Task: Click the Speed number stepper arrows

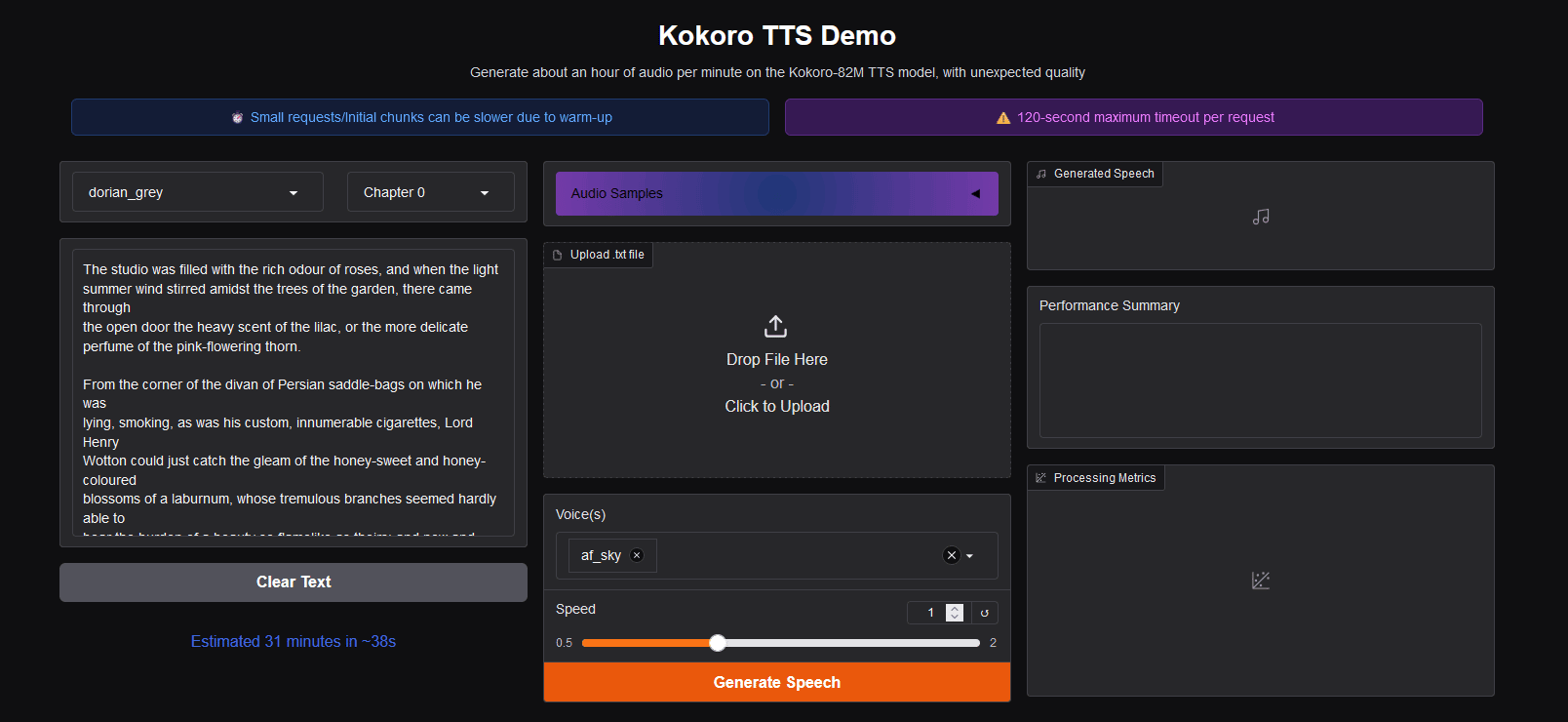Action: pyautogui.click(x=955, y=613)
